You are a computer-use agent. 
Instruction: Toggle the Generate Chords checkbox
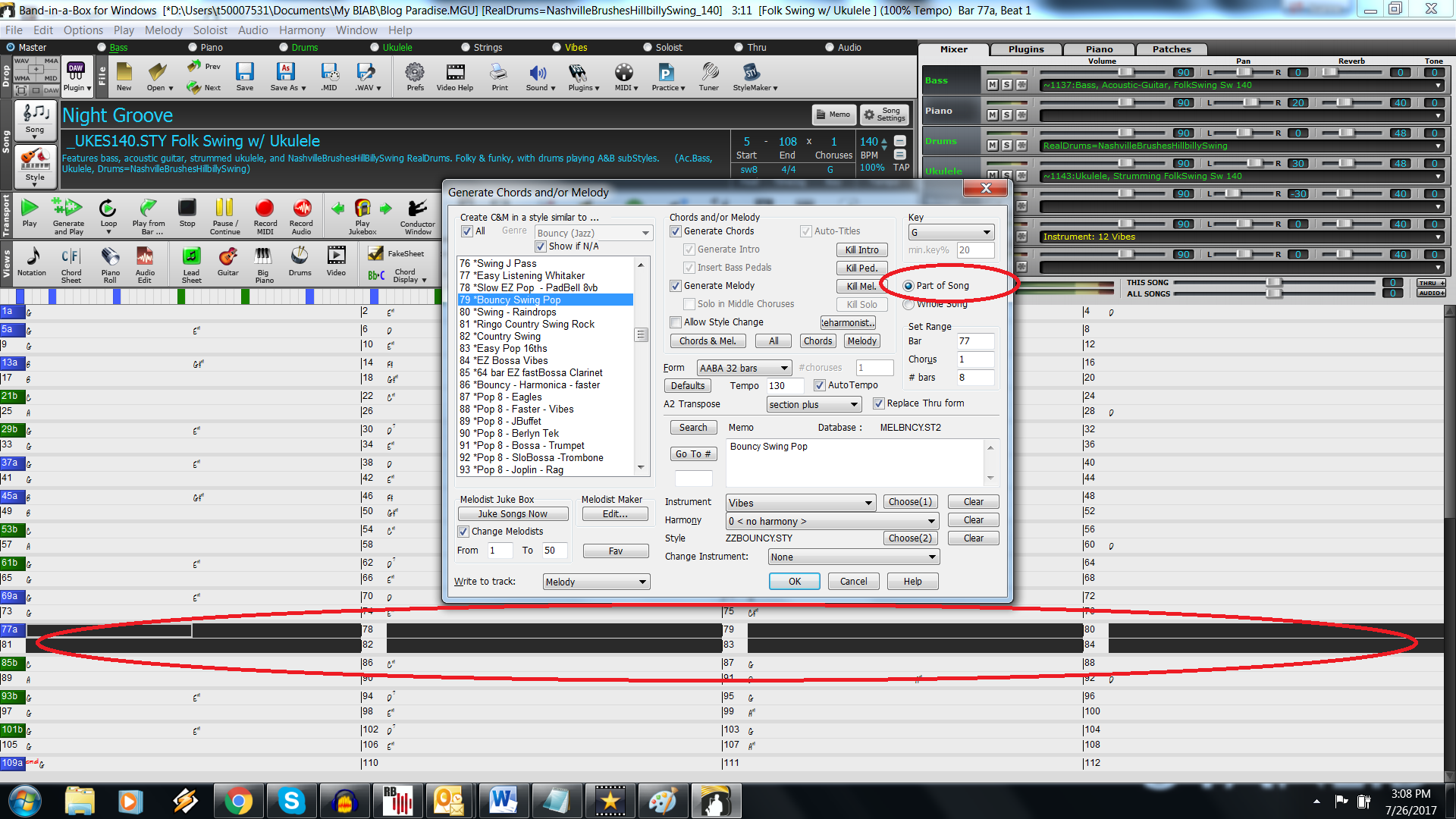(676, 231)
